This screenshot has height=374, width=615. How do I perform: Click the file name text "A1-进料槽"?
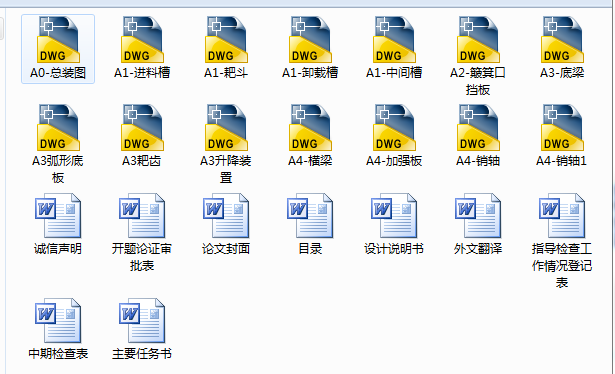point(142,73)
